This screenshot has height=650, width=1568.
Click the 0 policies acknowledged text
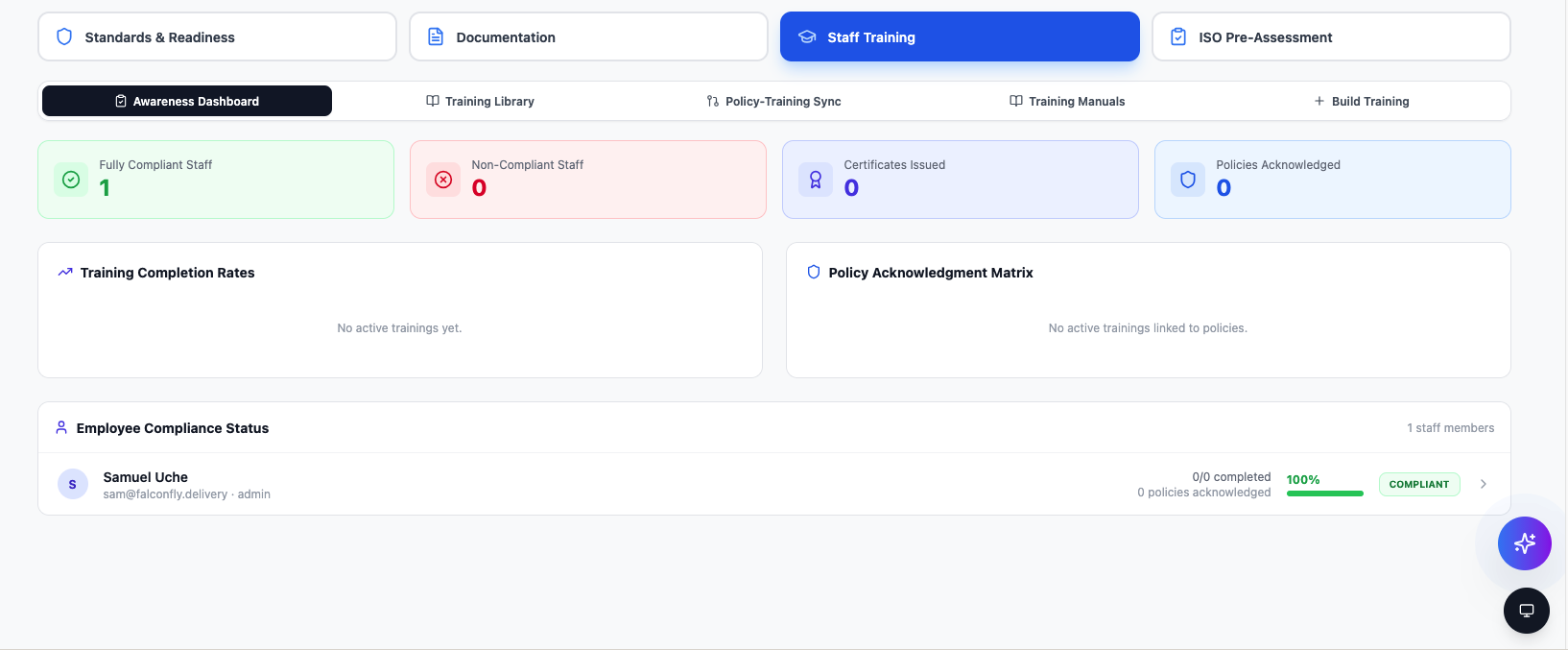point(1204,493)
